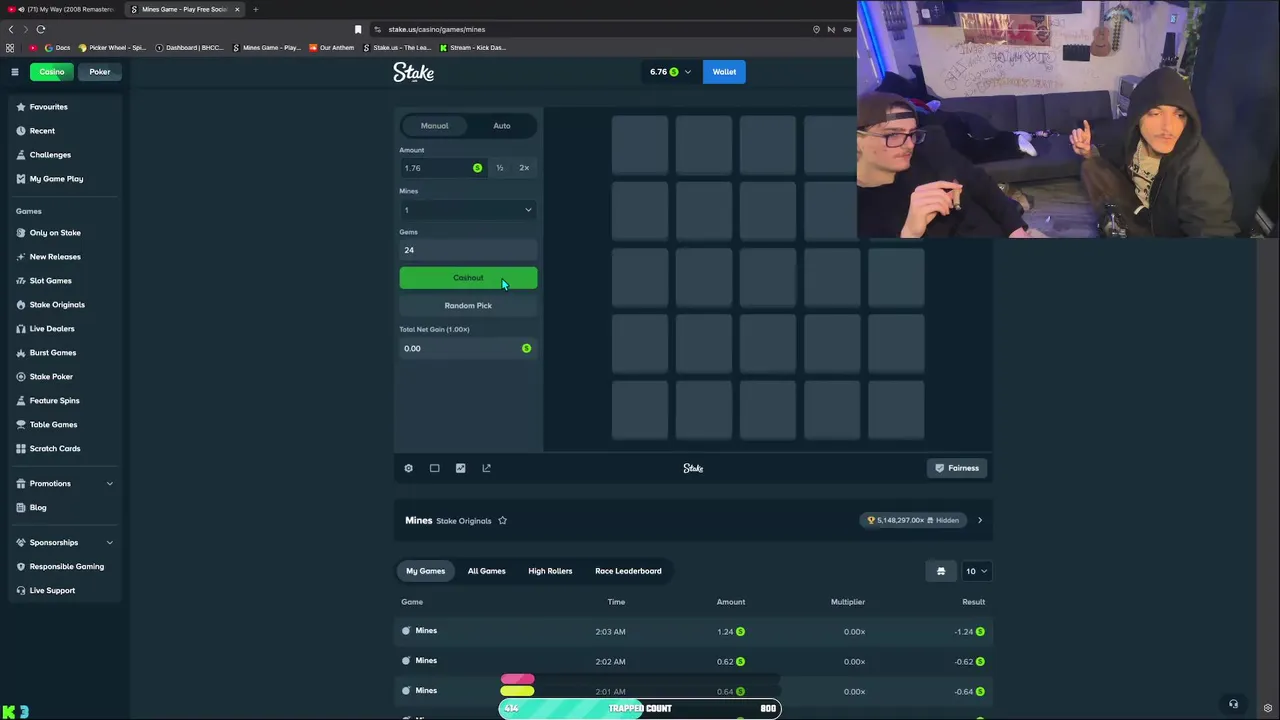Screen dimensions: 1280x720
Task: Open New Releases sidebar icon
Action: 21,257
